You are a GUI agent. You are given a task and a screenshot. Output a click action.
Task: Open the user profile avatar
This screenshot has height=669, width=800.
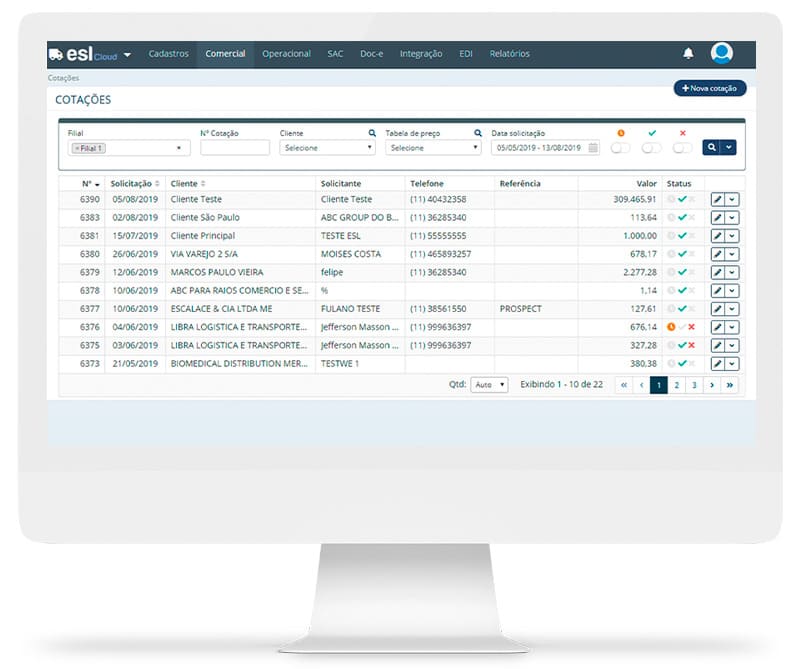click(x=721, y=54)
